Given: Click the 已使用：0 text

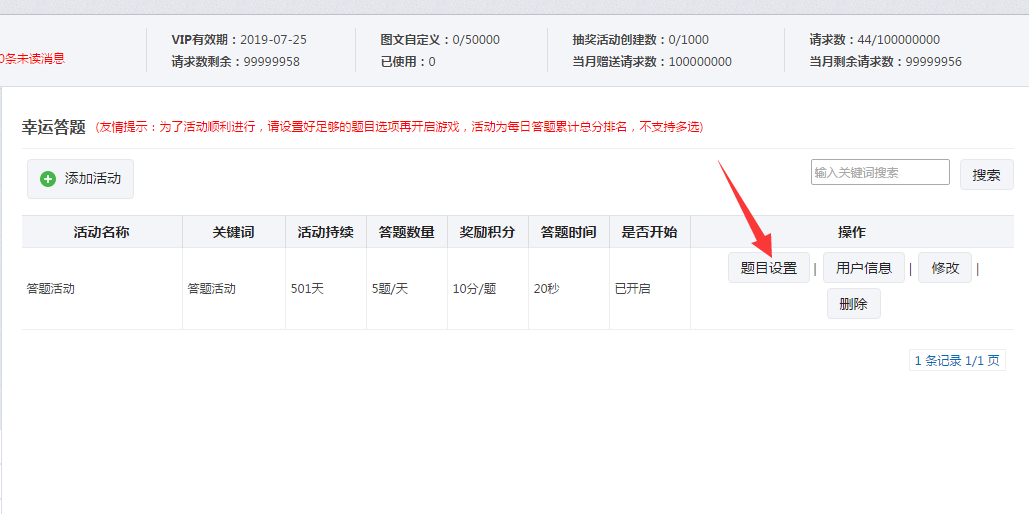Looking at the screenshot, I should tap(408, 62).
